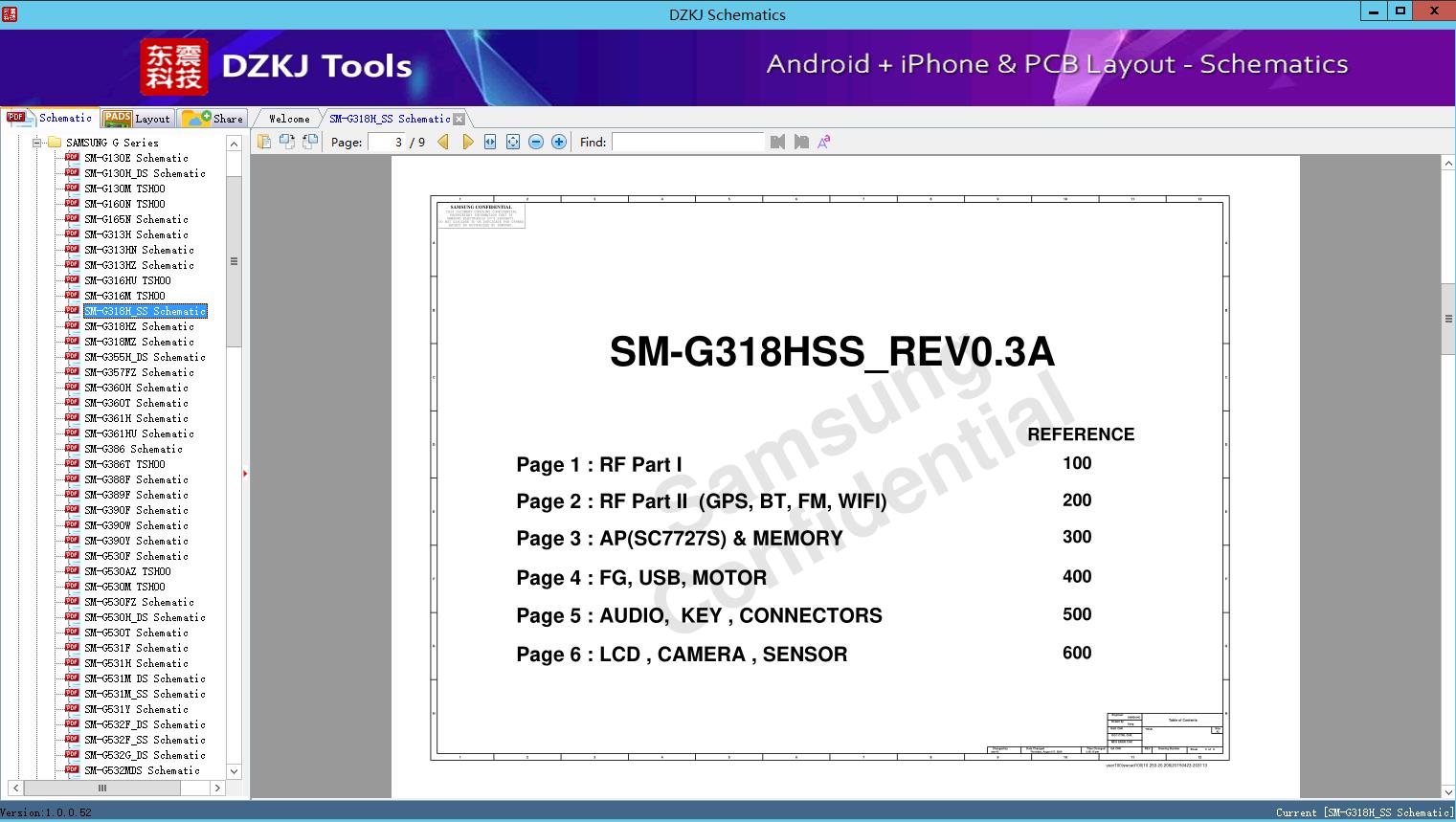Screen dimensions: 1456x822
Task: Zoom in with the plus icon
Action: point(559,142)
